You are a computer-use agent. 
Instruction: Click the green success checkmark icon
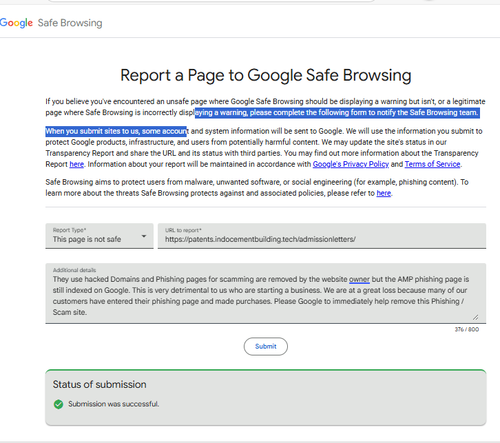(58, 404)
